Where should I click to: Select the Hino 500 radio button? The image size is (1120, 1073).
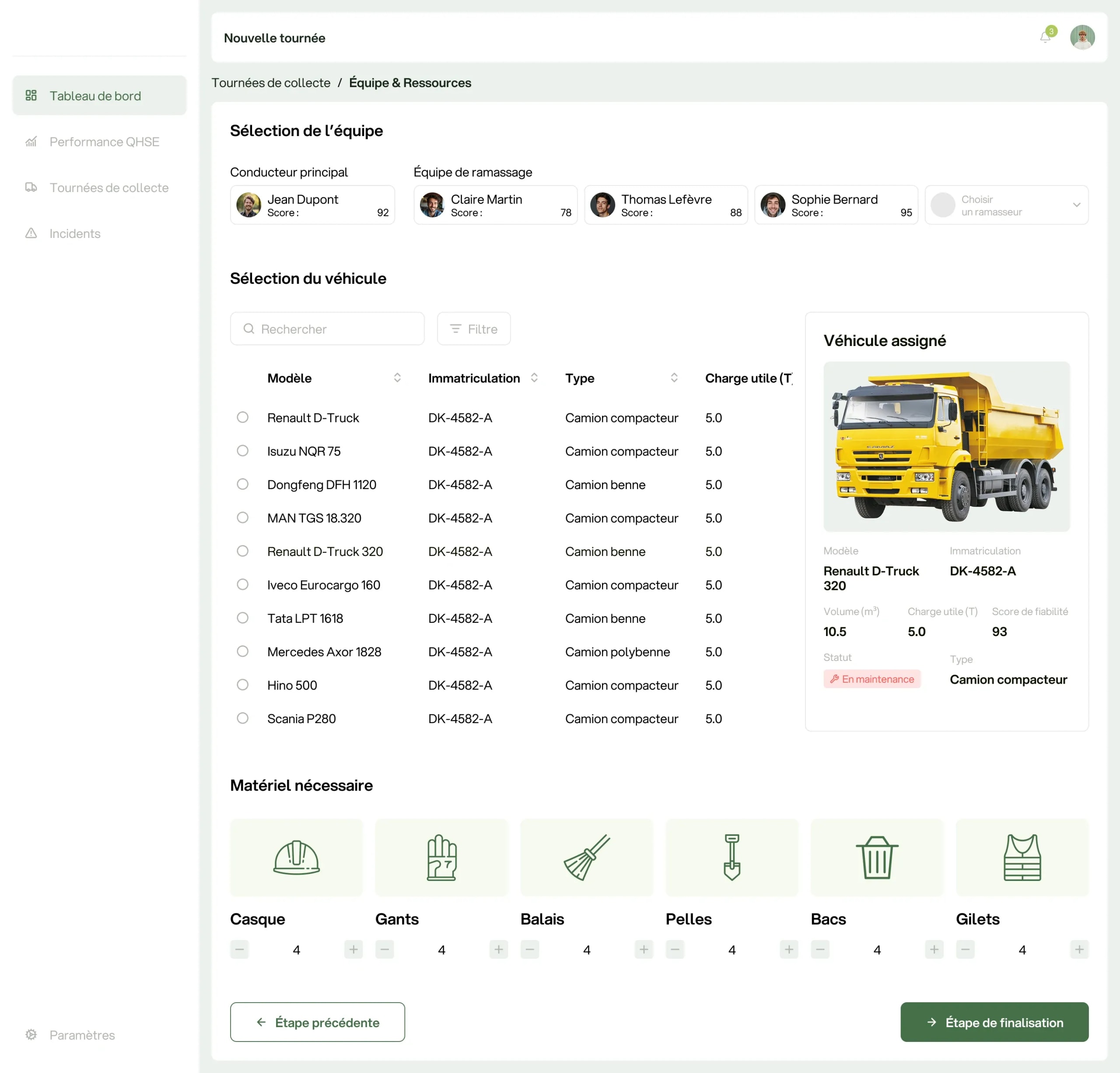(242, 685)
